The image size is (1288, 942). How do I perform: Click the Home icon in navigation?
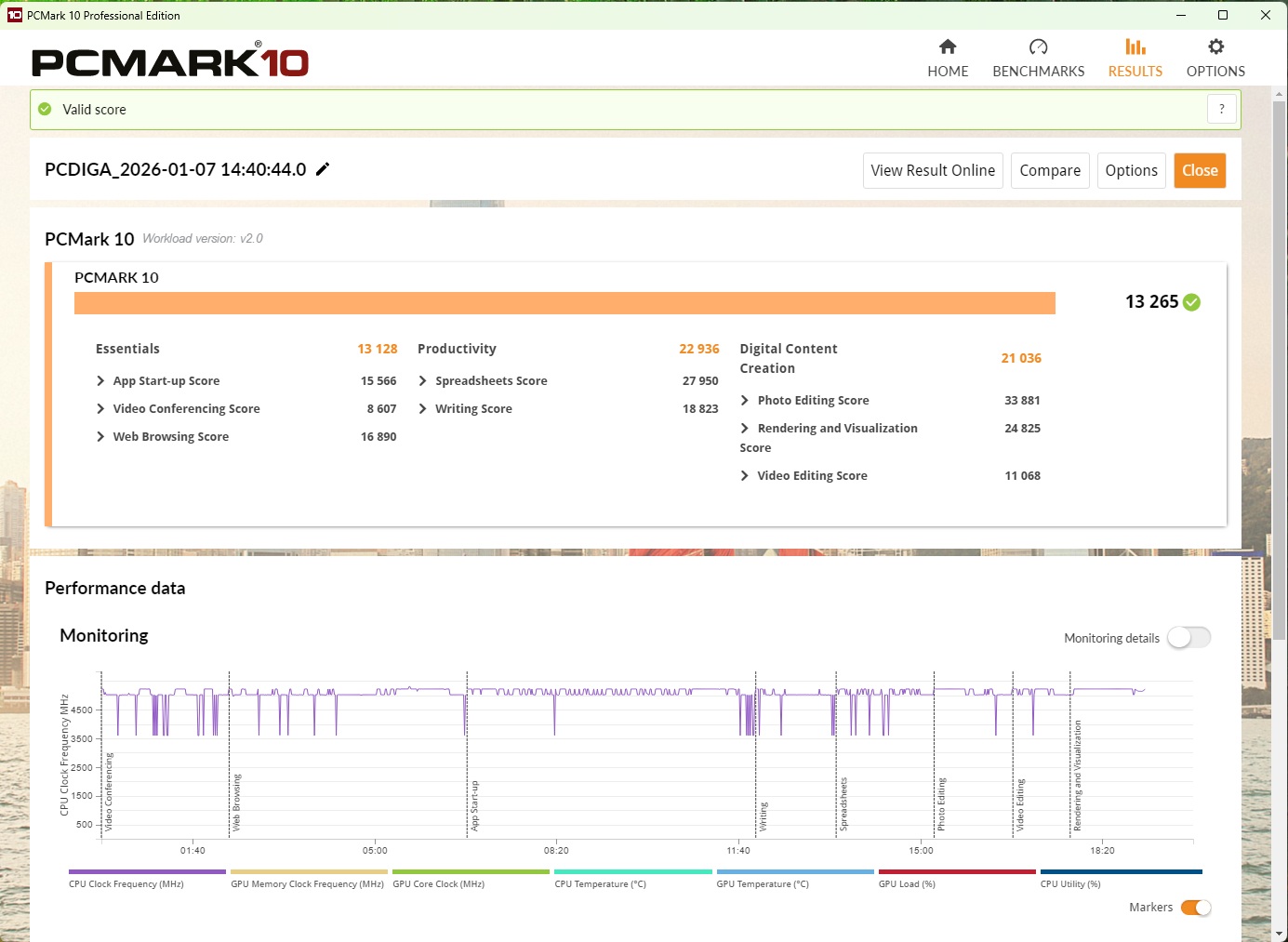948,47
